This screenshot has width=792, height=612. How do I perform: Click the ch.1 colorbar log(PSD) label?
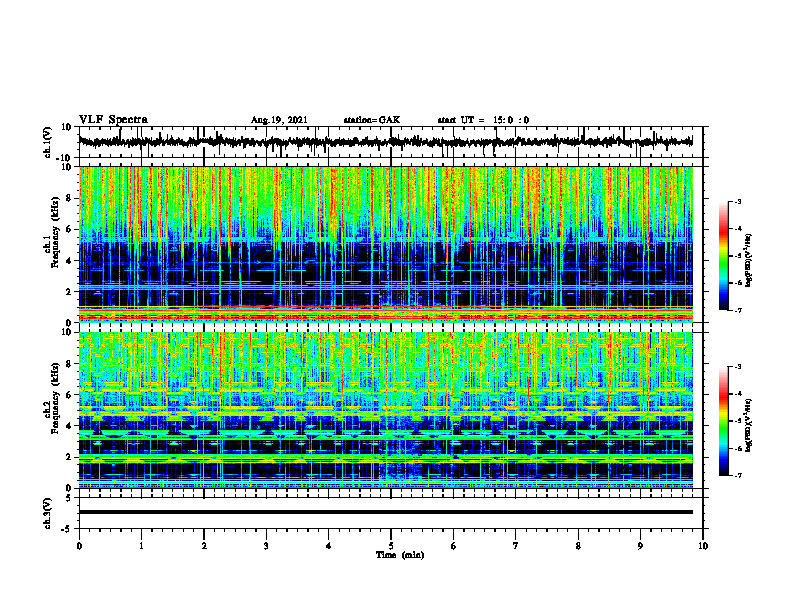749,260
